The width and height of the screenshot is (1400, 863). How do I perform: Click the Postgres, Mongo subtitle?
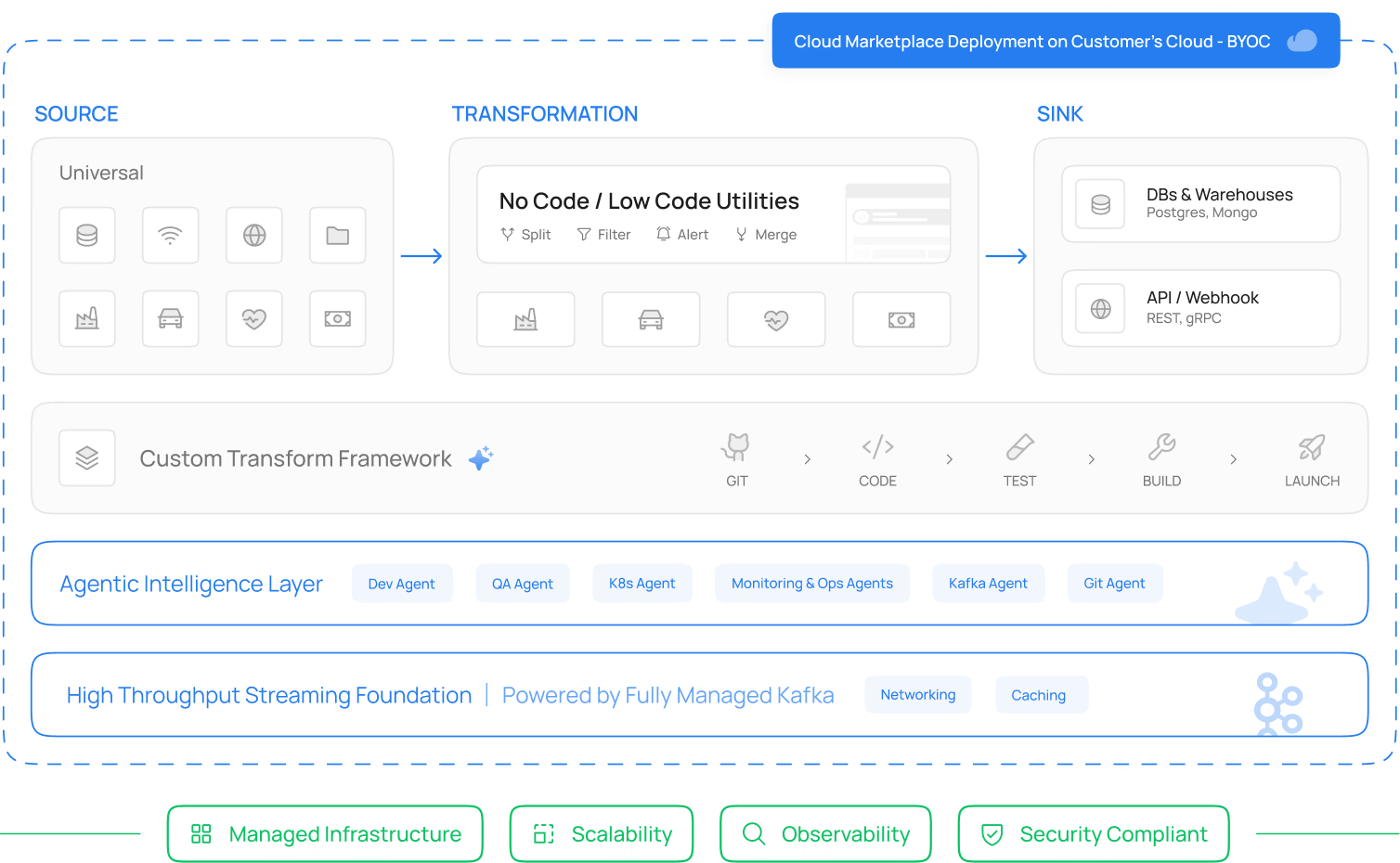[1201, 213]
